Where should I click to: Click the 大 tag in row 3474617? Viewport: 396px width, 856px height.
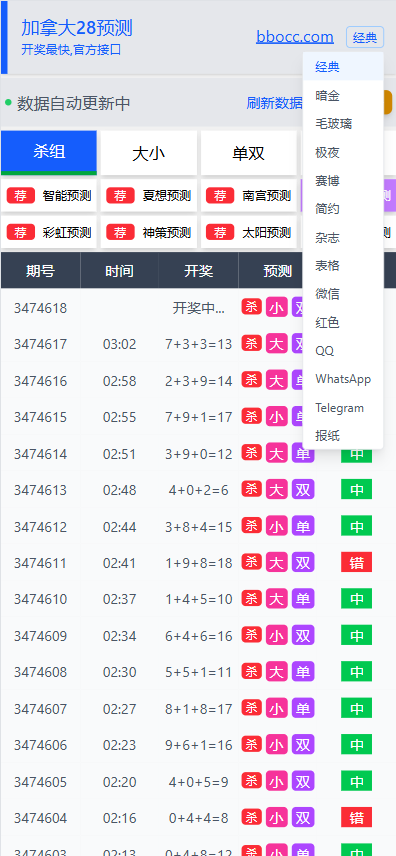click(277, 344)
